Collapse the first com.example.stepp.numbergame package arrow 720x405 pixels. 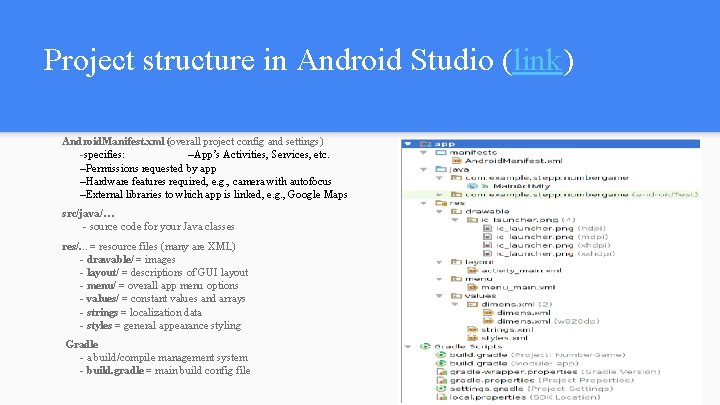(x=439, y=178)
